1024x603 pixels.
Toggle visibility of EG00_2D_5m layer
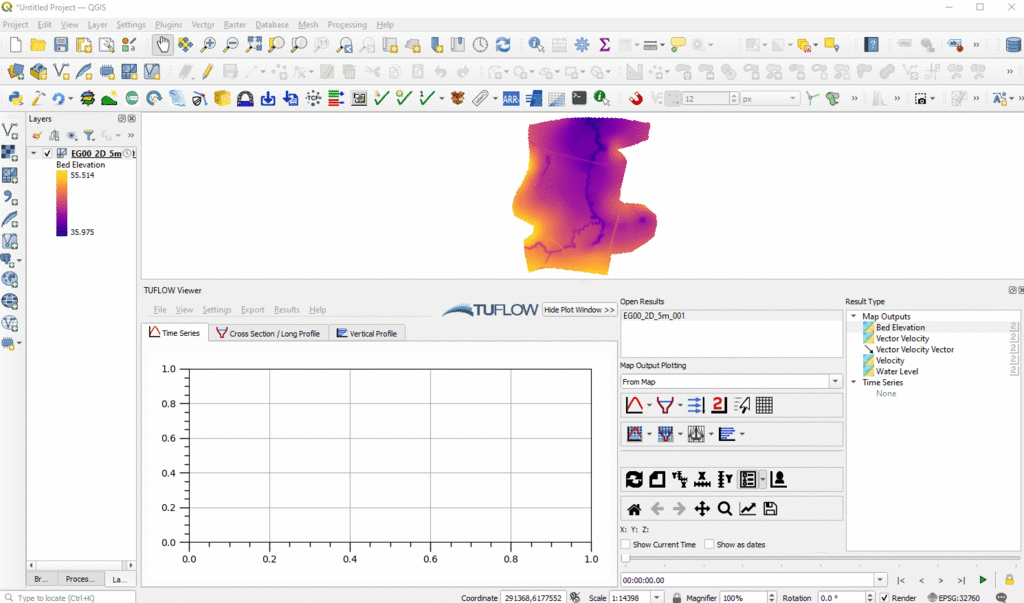point(47,154)
